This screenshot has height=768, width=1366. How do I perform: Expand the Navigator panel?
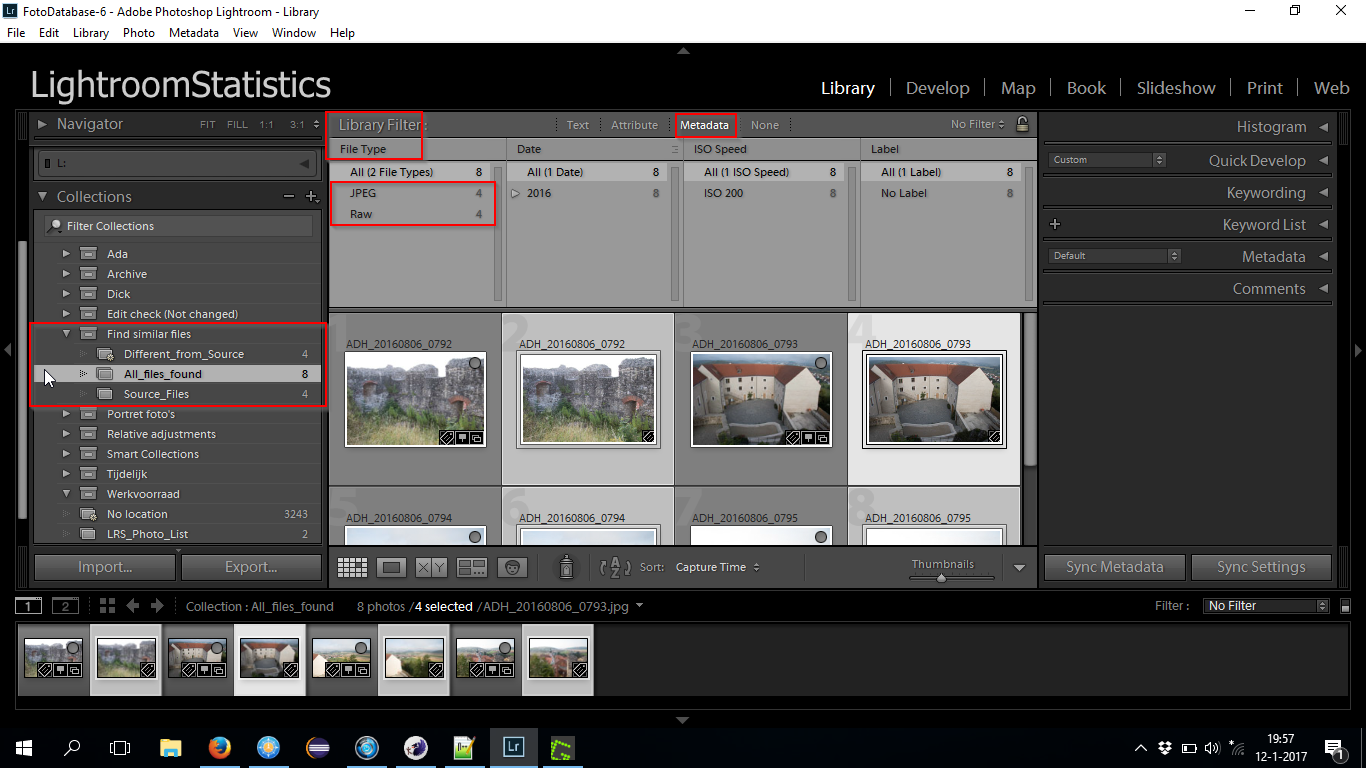pyautogui.click(x=42, y=124)
